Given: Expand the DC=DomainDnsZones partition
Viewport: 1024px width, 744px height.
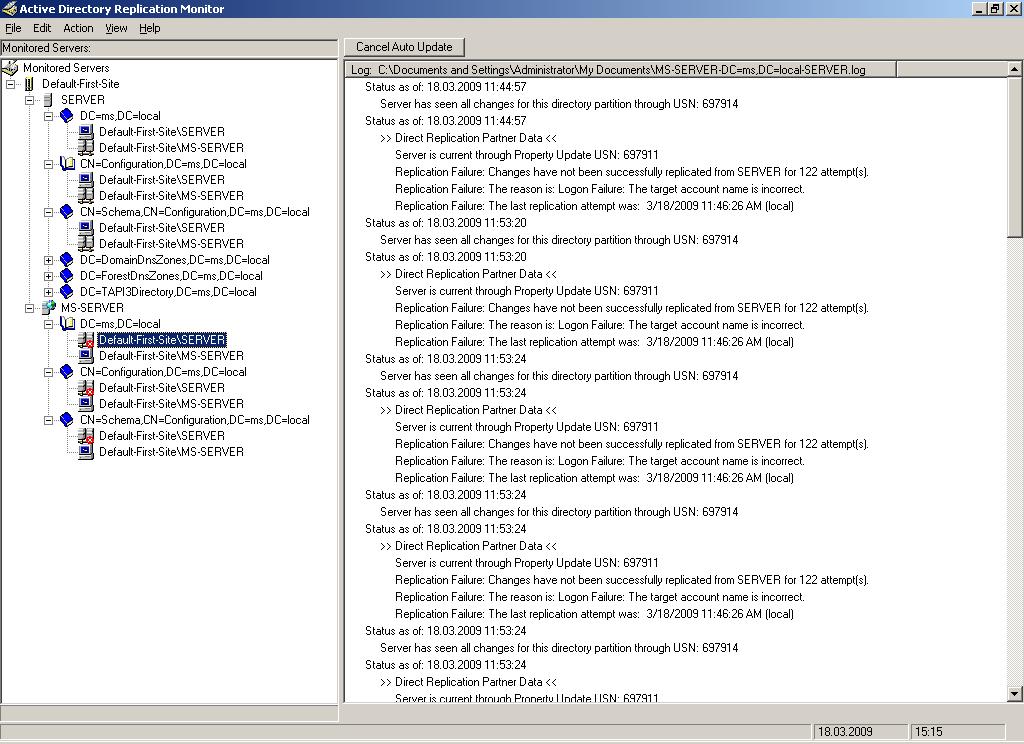Looking at the screenshot, I should (48, 260).
